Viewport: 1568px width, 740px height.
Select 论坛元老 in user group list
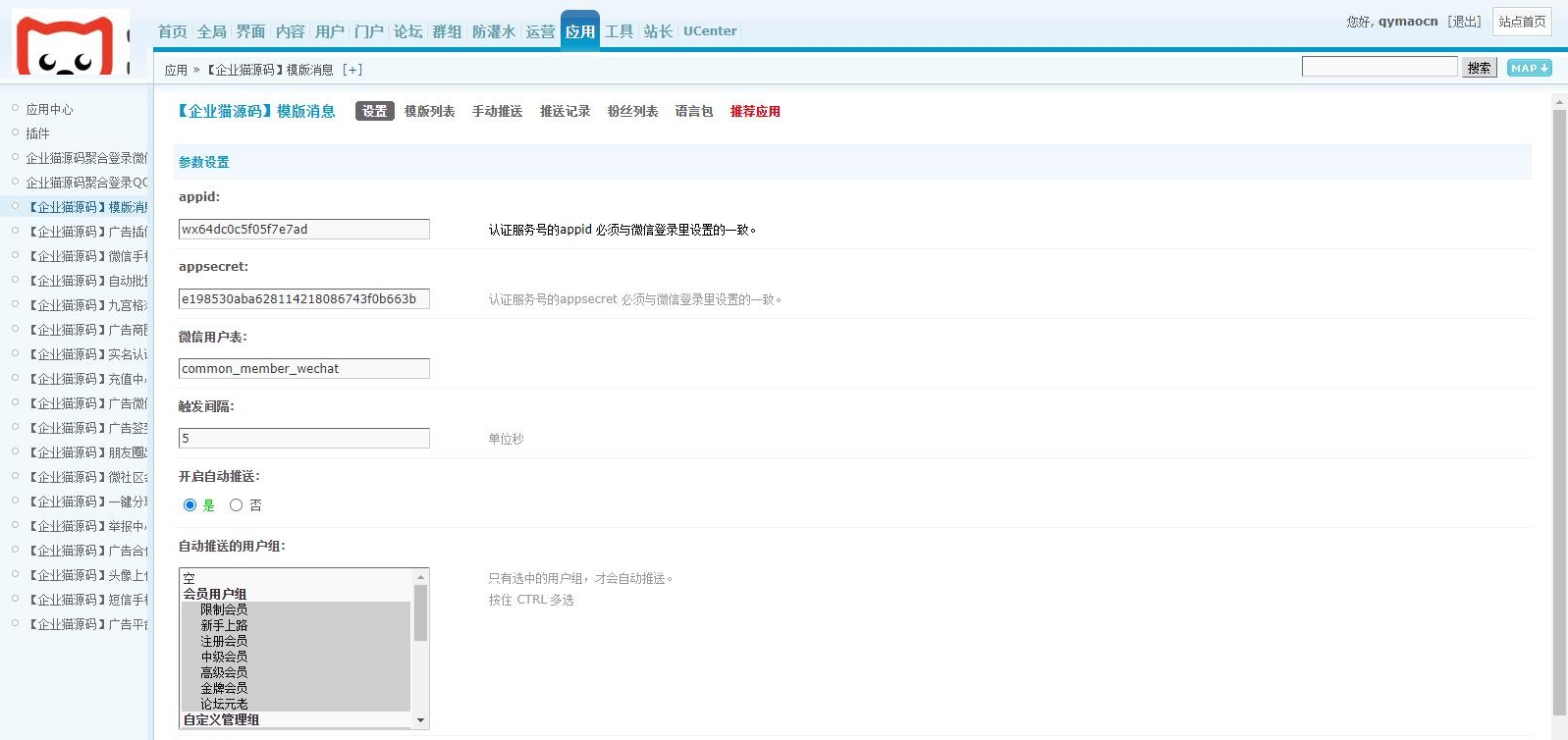(x=296, y=704)
